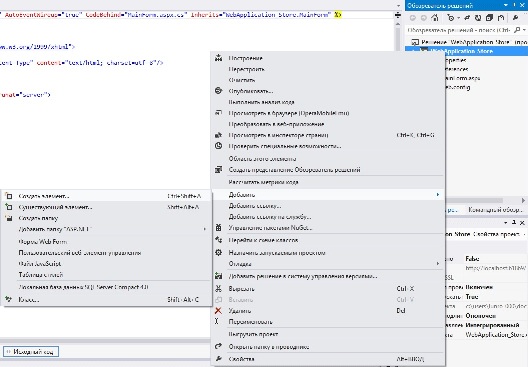Select Web.config in Solution Explorer tree
The width and height of the screenshot is (528, 367).
point(458,87)
